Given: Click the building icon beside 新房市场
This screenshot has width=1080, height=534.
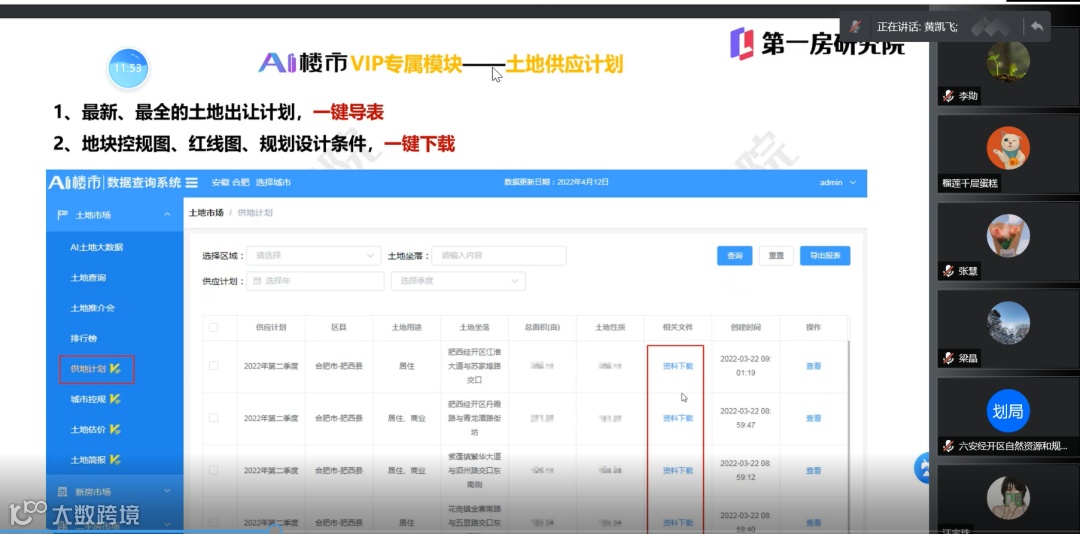Looking at the screenshot, I should [62, 492].
